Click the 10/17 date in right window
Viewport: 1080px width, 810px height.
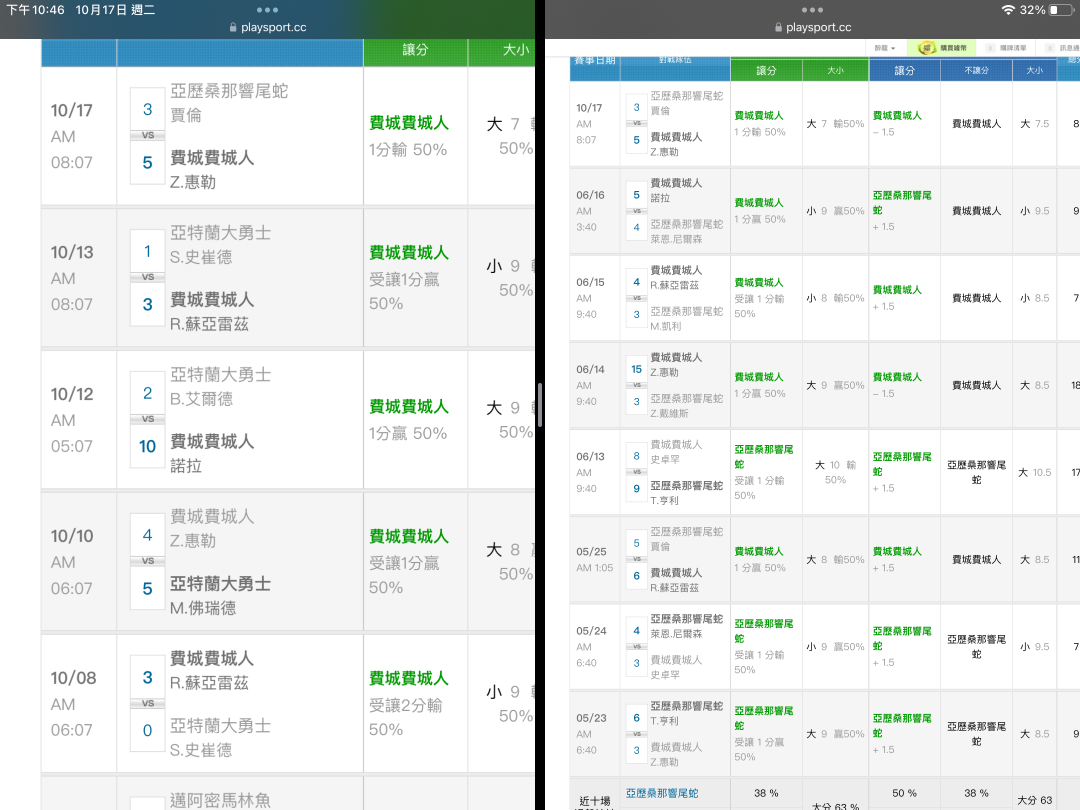click(589, 108)
